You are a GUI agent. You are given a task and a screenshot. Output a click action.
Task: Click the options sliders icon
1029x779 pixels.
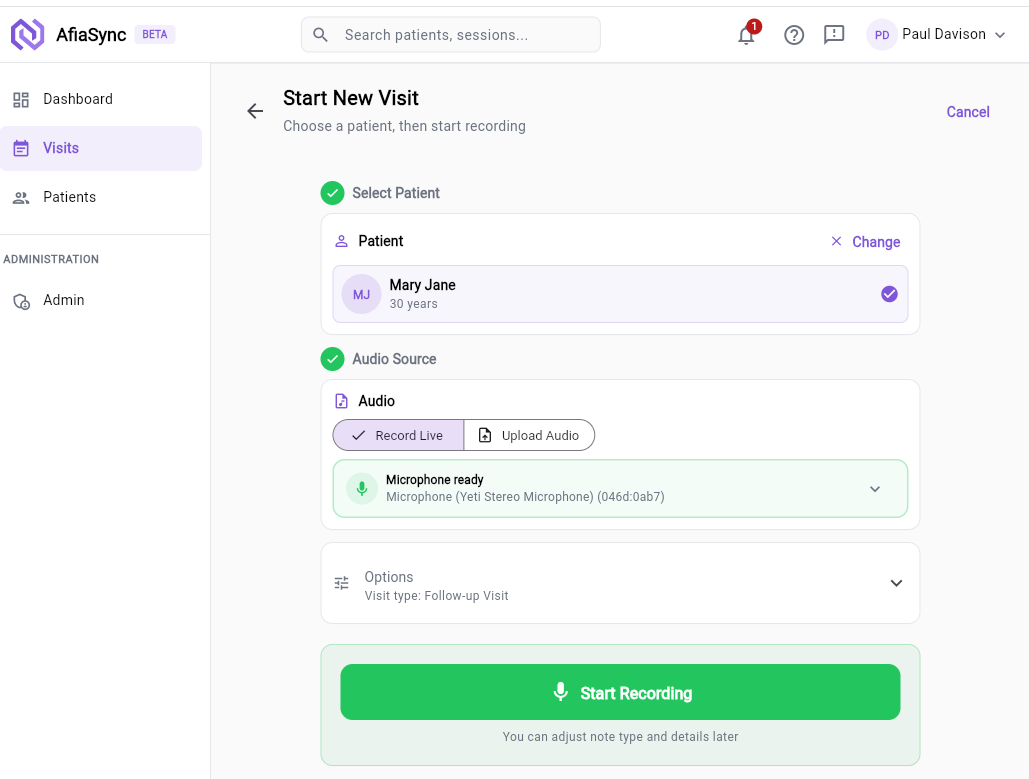point(340,582)
